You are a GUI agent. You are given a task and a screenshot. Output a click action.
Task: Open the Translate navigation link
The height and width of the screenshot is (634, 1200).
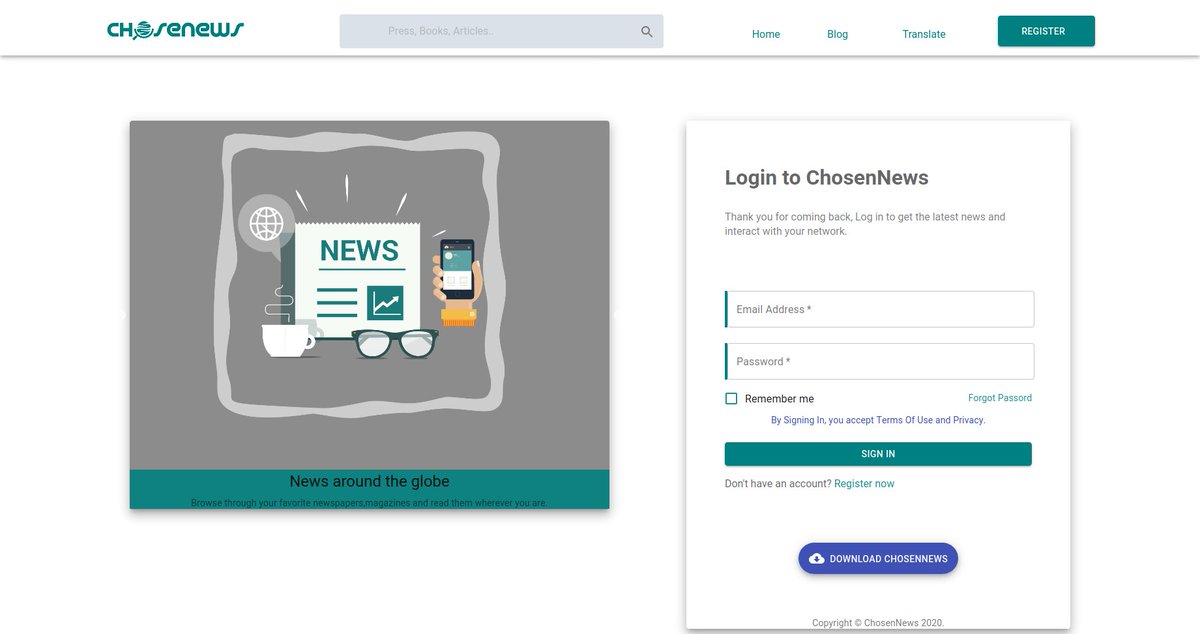(924, 34)
